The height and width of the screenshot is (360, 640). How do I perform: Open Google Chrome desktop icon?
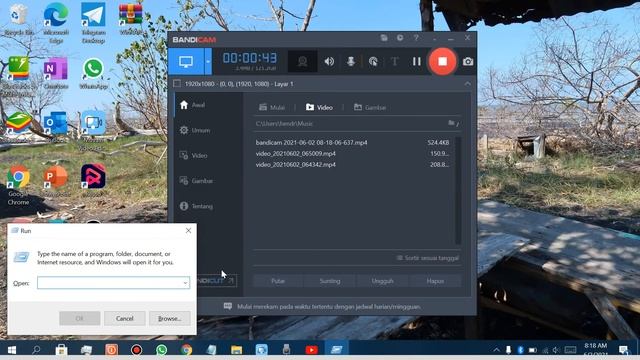coord(18,185)
